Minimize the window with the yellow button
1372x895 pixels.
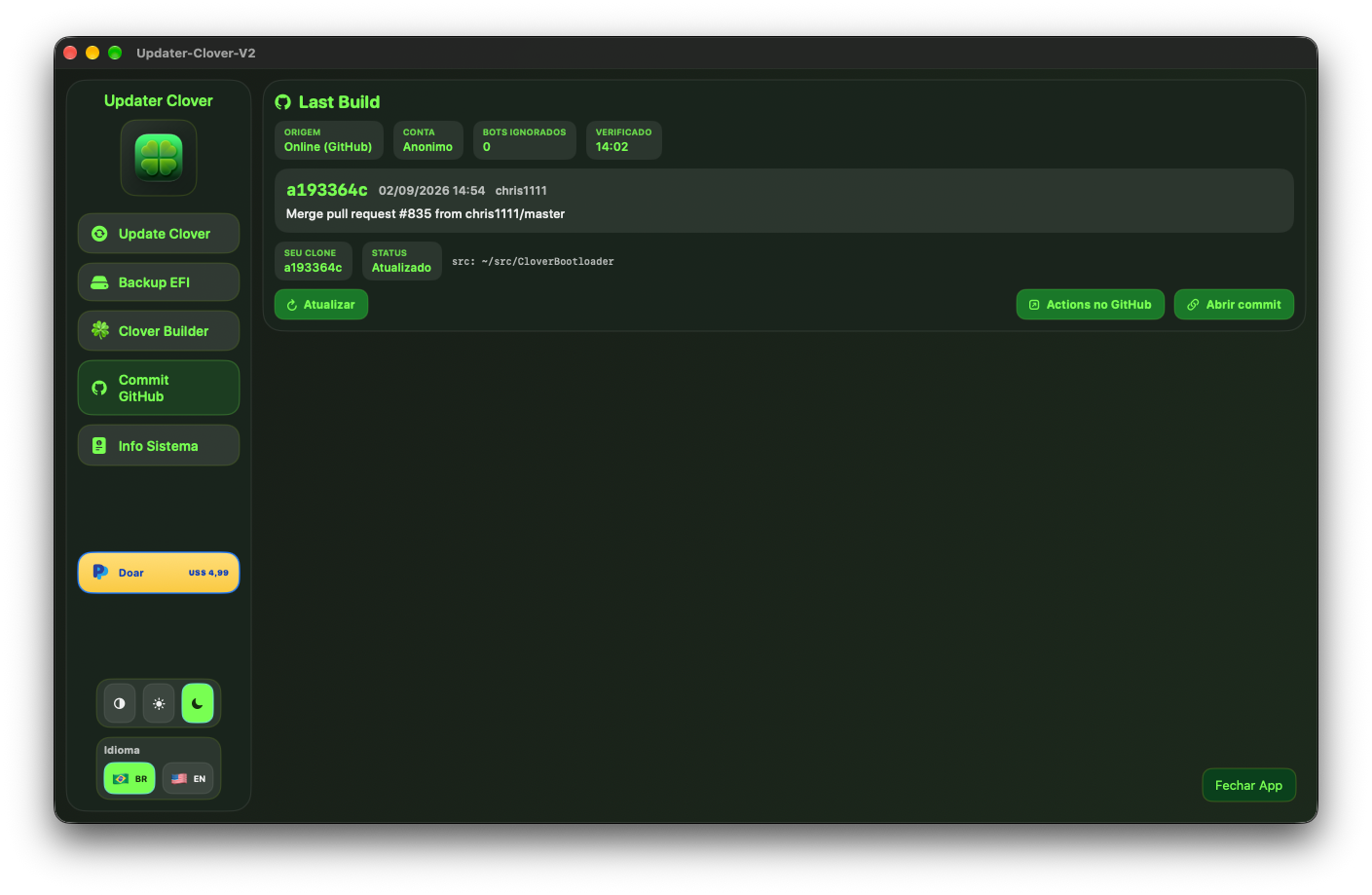[x=93, y=53]
